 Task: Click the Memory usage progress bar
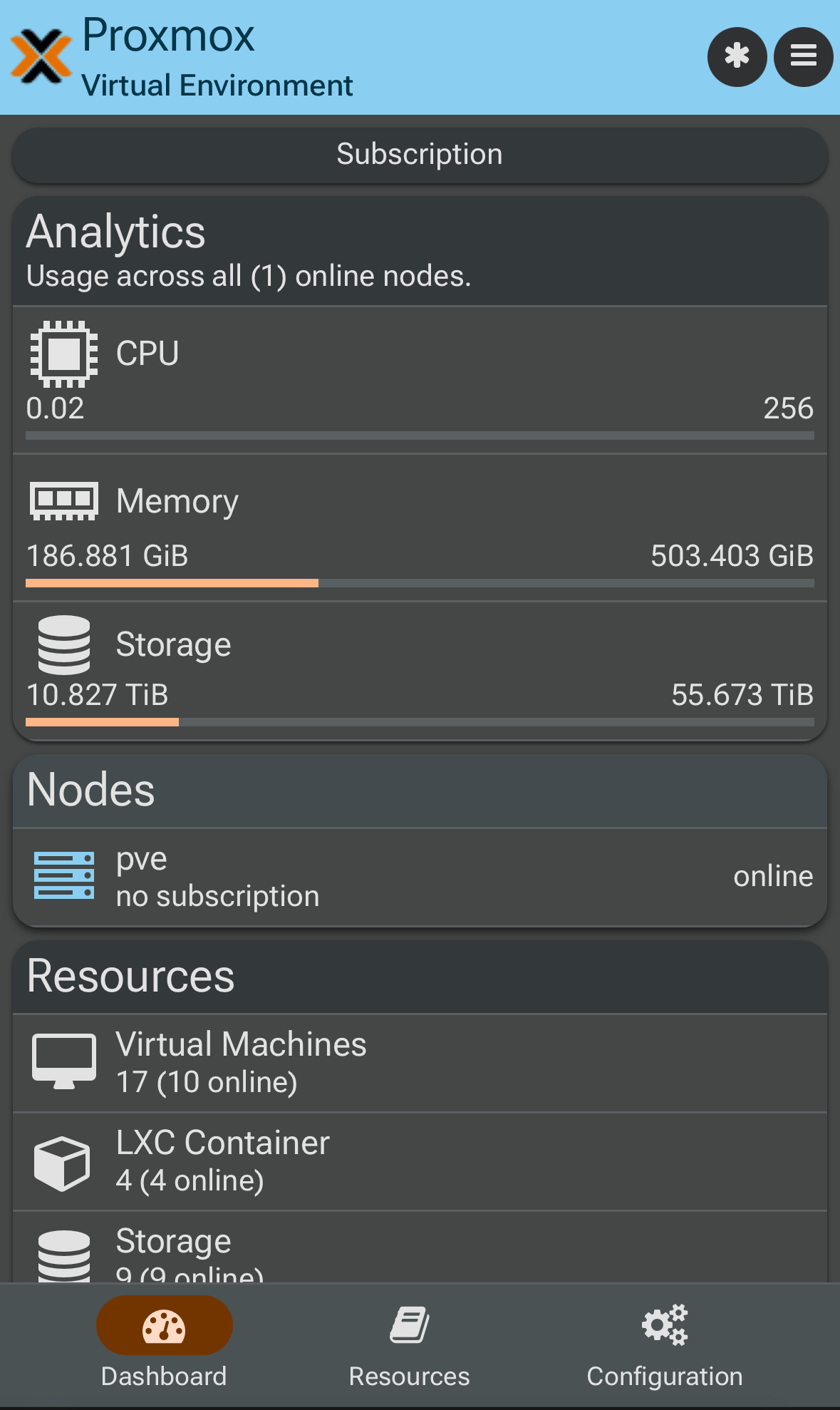coord(420,583)
